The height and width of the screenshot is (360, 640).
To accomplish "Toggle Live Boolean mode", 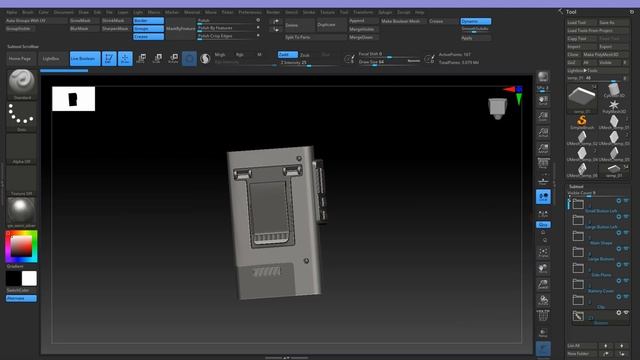I will click(84, 59).
